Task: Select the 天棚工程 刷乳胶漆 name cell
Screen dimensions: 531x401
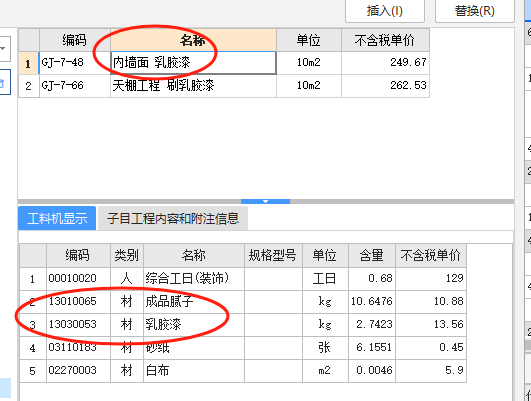Action: point(193,86)
